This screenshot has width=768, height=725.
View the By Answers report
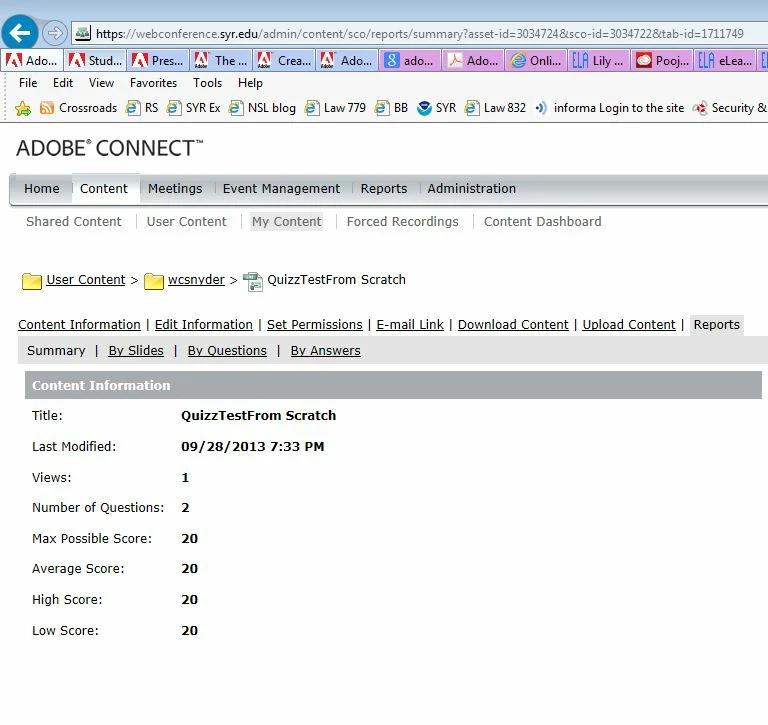(x=326, y=351)
